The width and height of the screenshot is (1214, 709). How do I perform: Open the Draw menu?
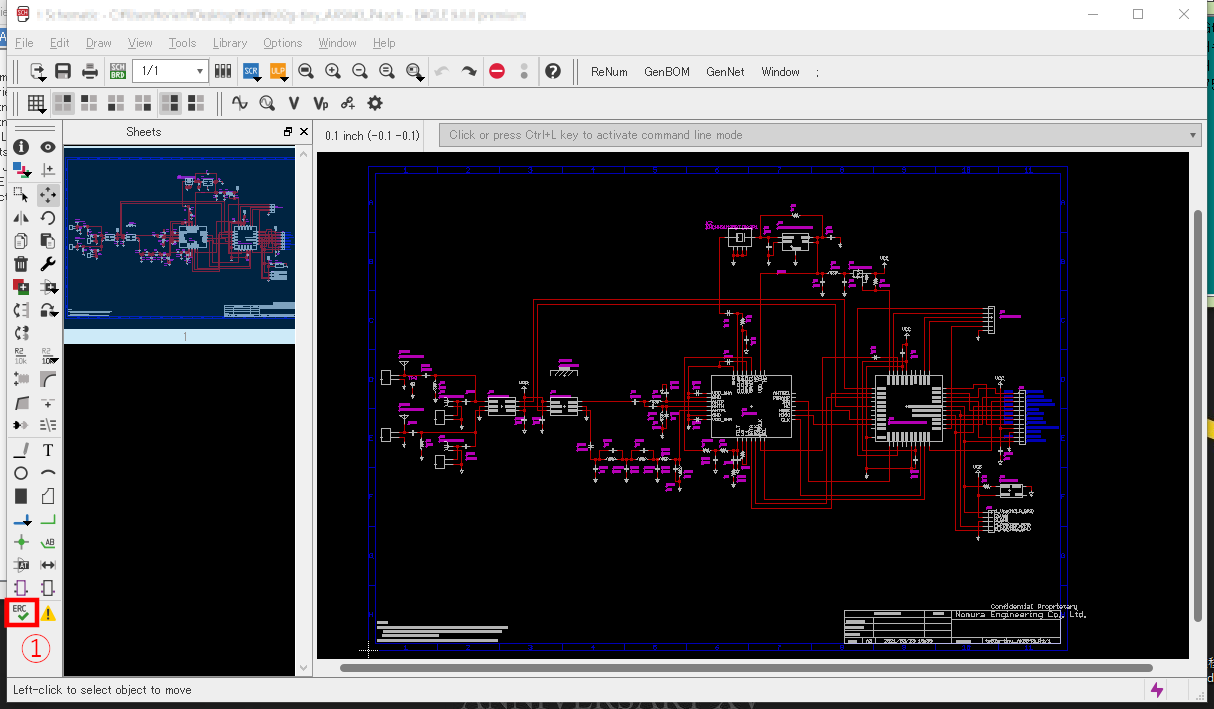(x=99, y=43)
